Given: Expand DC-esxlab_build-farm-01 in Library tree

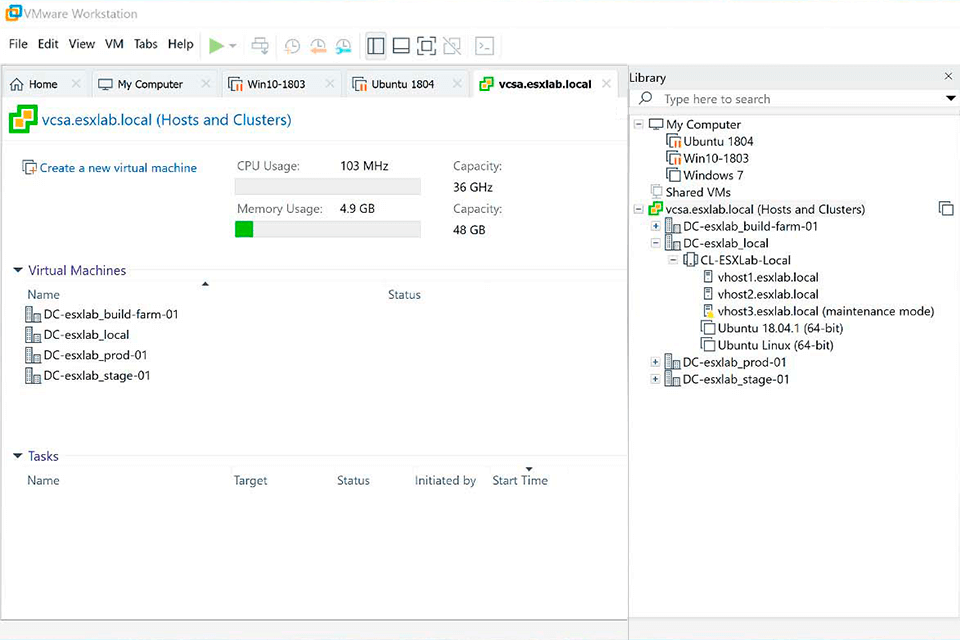Looking at the screenshot, I should (x=655, y=226).
